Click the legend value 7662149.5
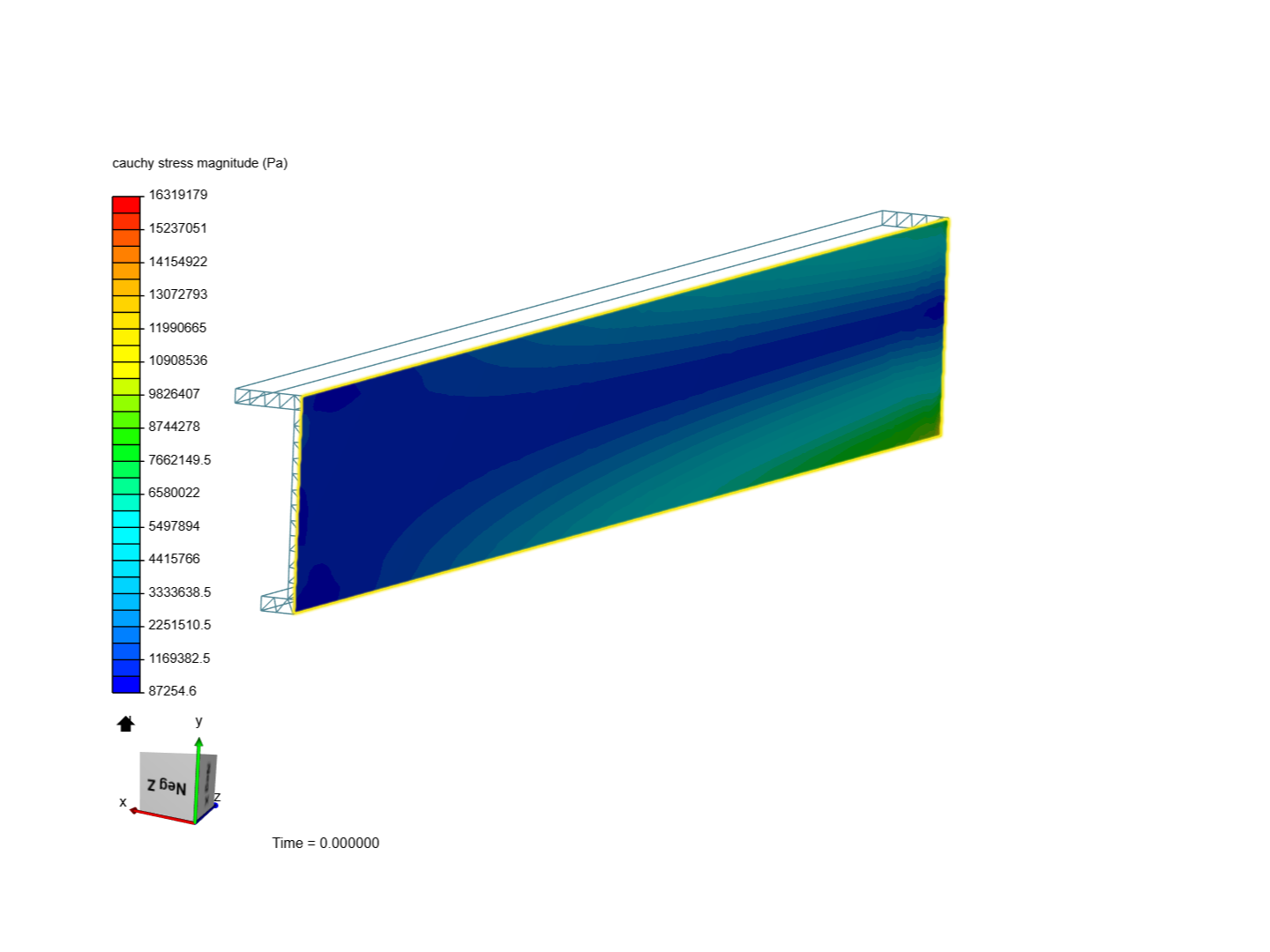1270x952 pixels. point(180,460)
